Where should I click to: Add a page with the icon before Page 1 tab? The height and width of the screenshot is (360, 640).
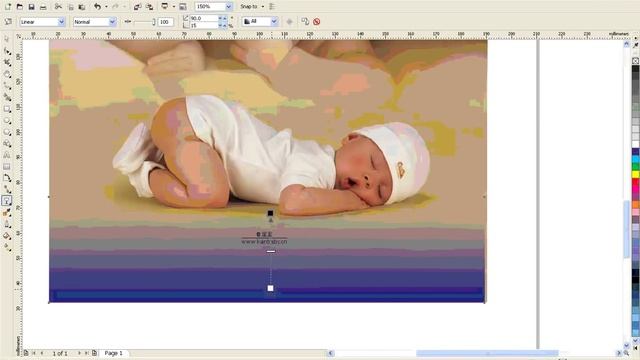[x=94, y=353]
